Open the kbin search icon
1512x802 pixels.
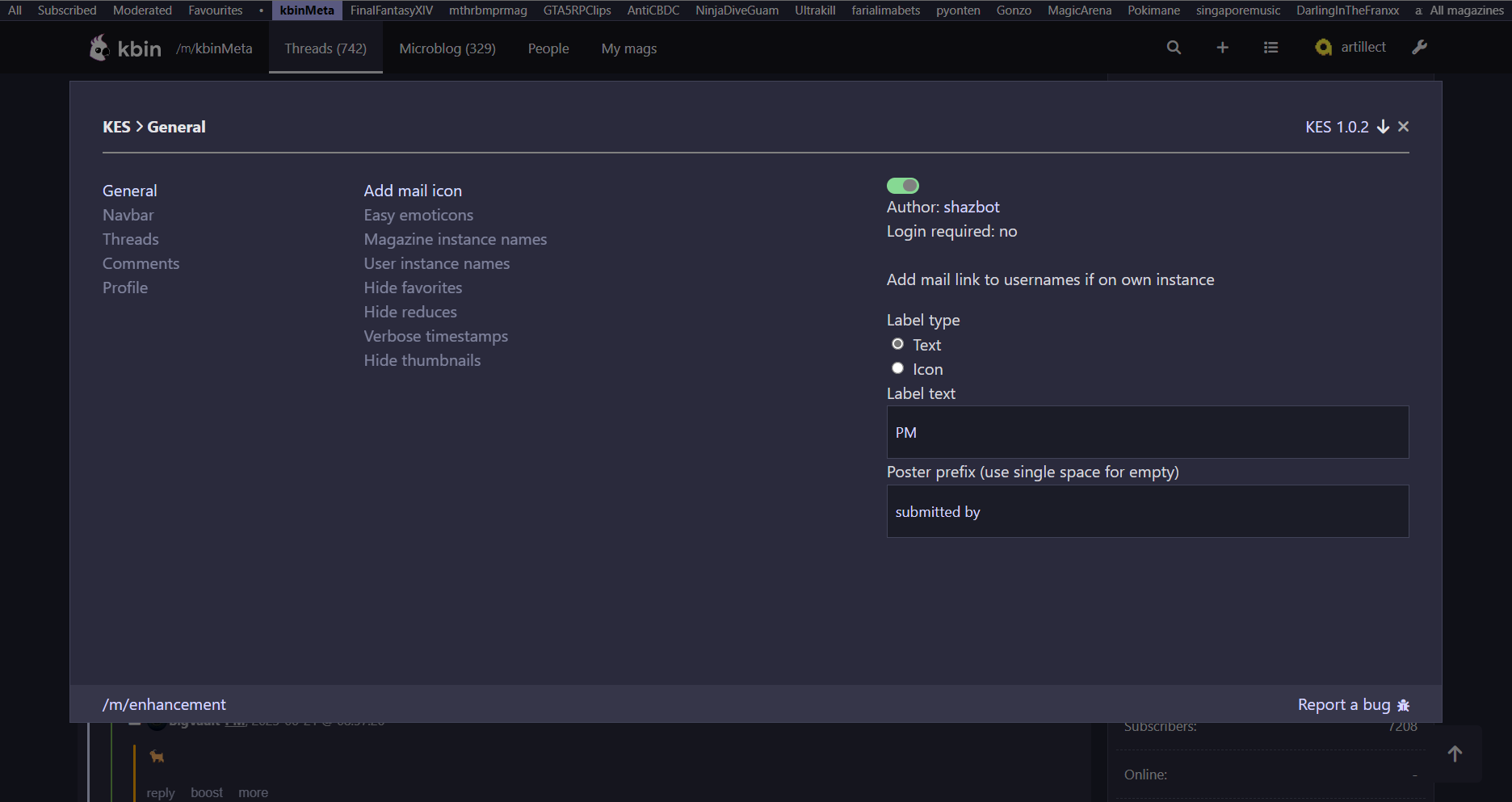[x=1174, y=48]
